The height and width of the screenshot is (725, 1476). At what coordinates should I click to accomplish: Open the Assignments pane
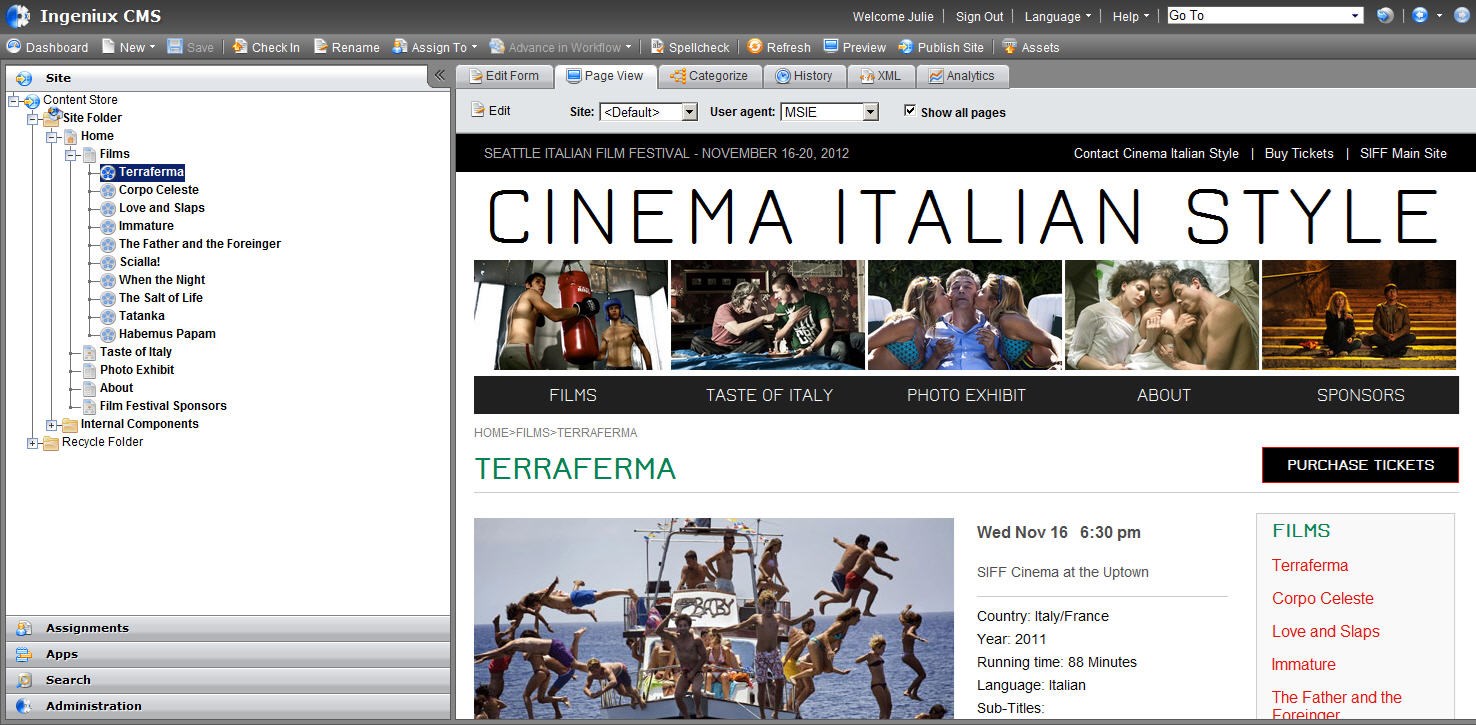[228, 628]
